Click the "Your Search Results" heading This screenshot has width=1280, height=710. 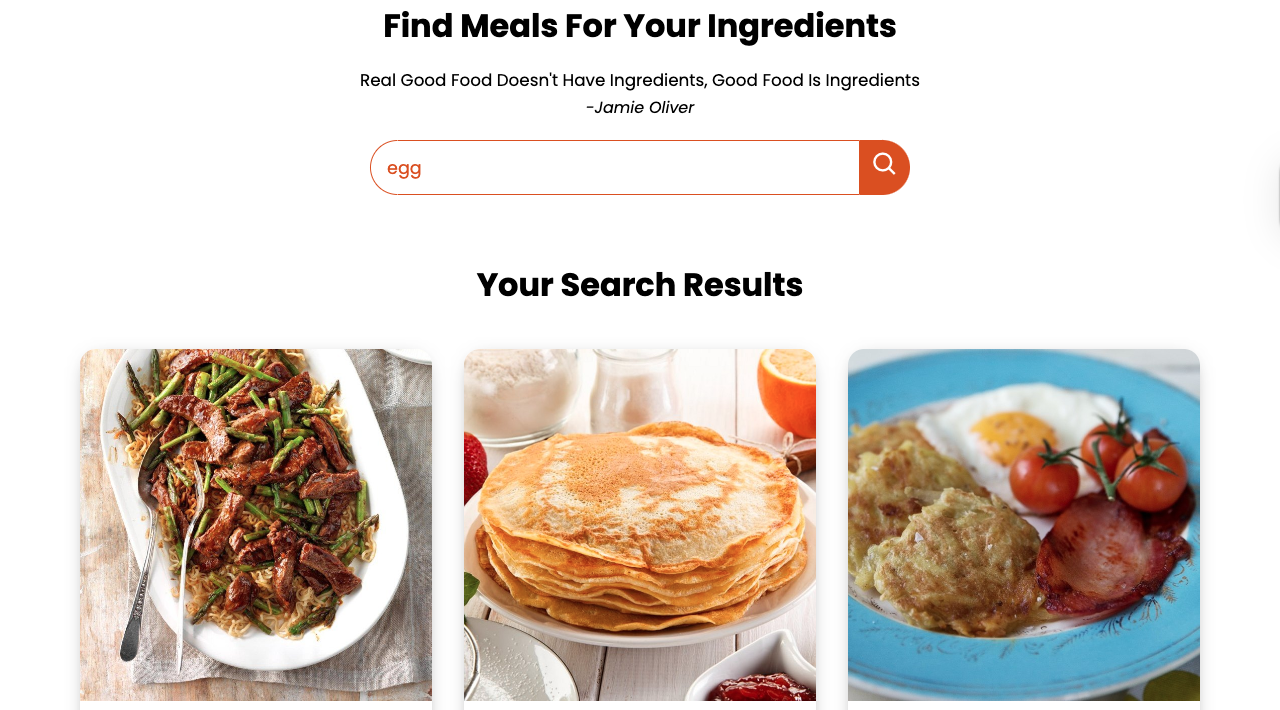tap(640, 285)
